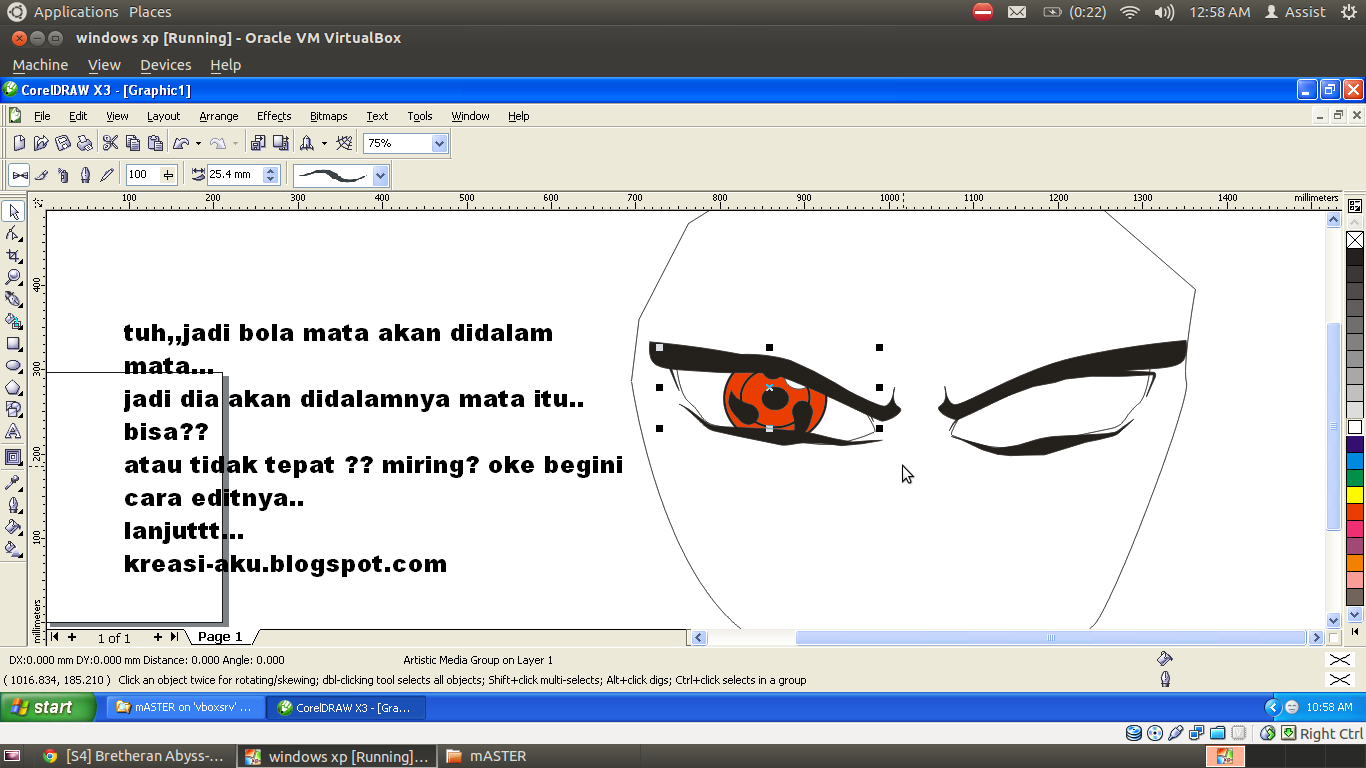Open Ubuntu Applications menu
1366x768 pixels.
click(76, 12)
